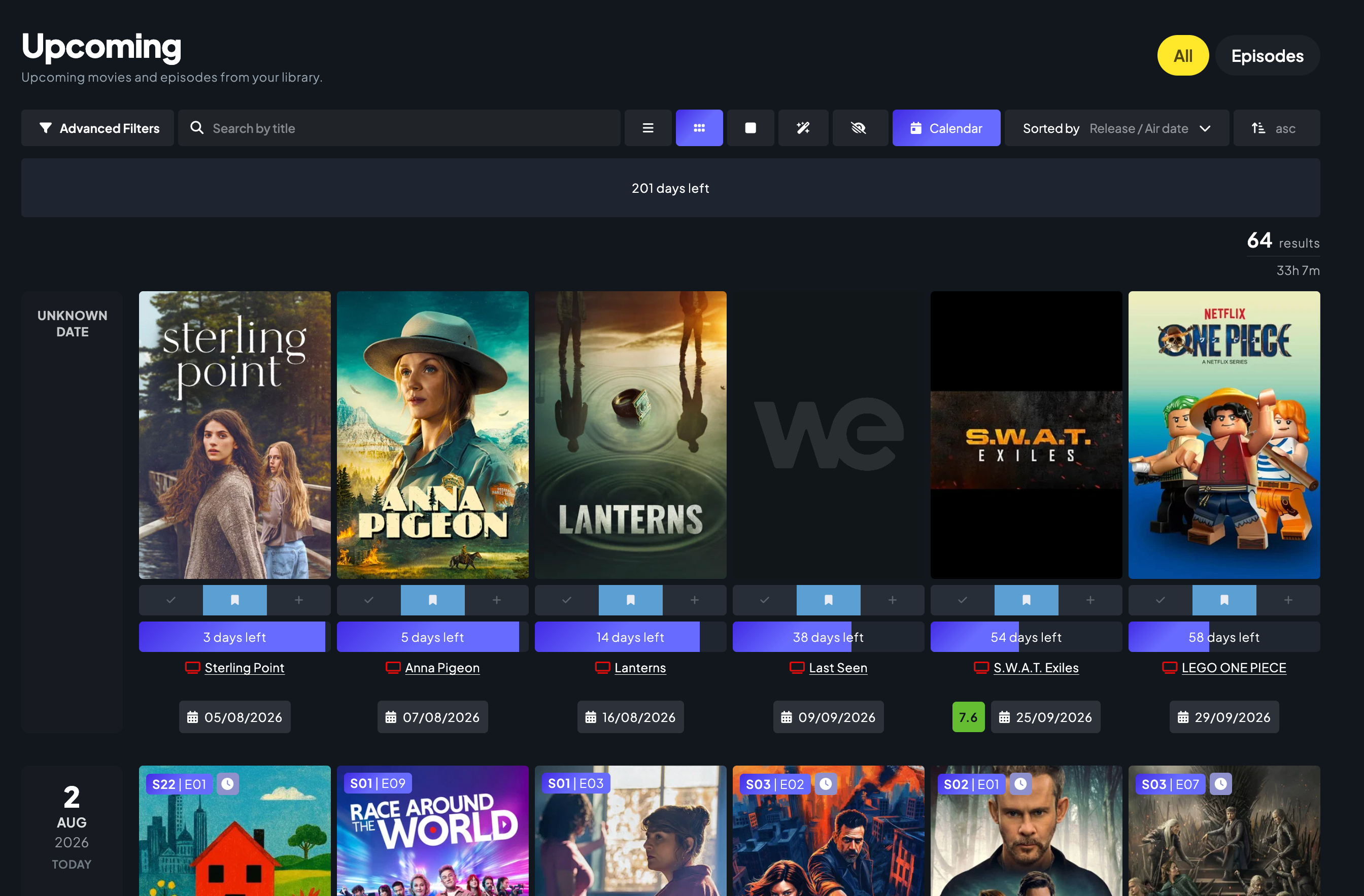The image size is (1364, 896).
Task: Toggle watchlist bookmark for Lanterns
Action: (x=630, y=600)
